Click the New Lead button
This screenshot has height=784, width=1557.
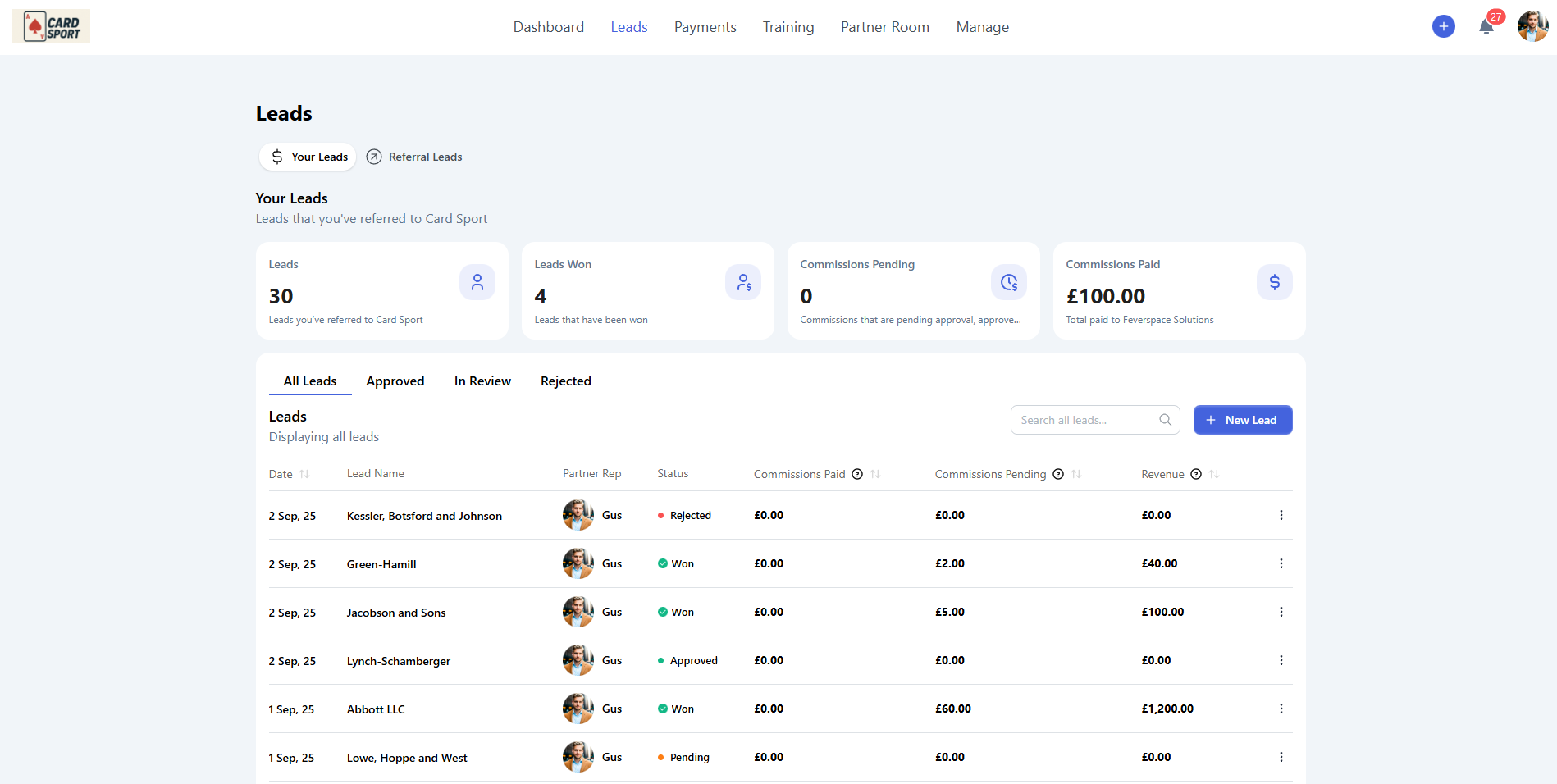point(1242,420)
